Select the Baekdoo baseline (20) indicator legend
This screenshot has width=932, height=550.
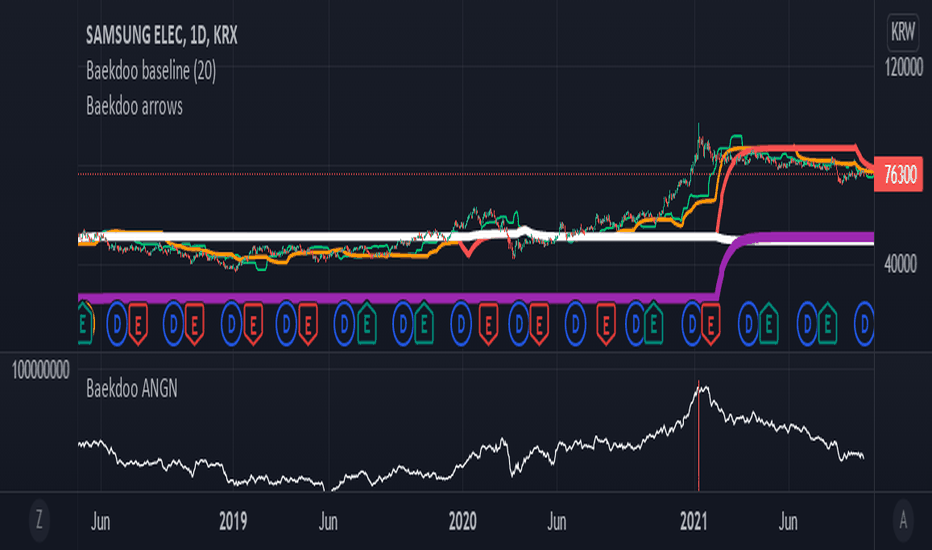point(151,71)
